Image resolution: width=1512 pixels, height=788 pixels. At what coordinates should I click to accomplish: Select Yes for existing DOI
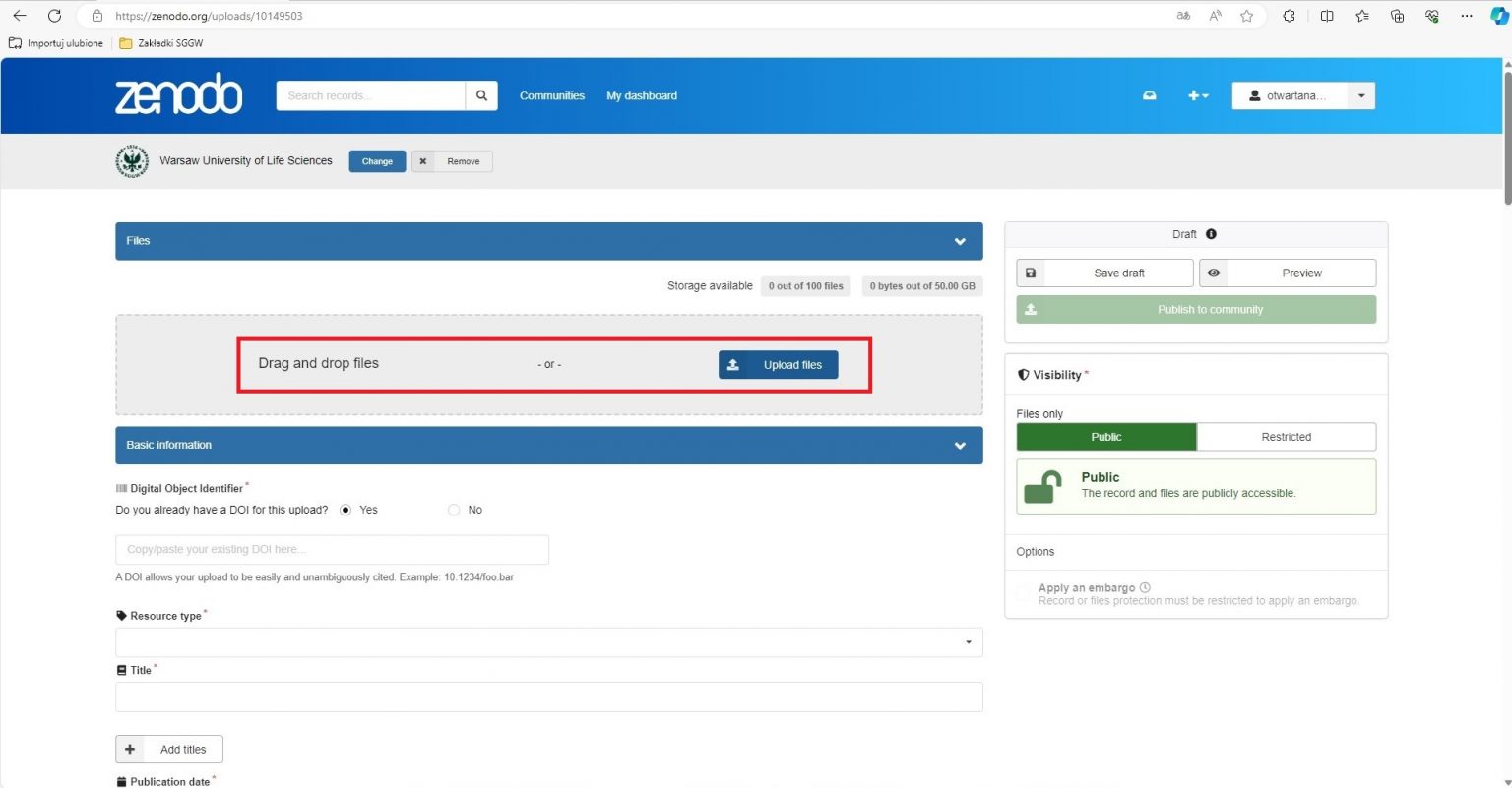(346, 510)
